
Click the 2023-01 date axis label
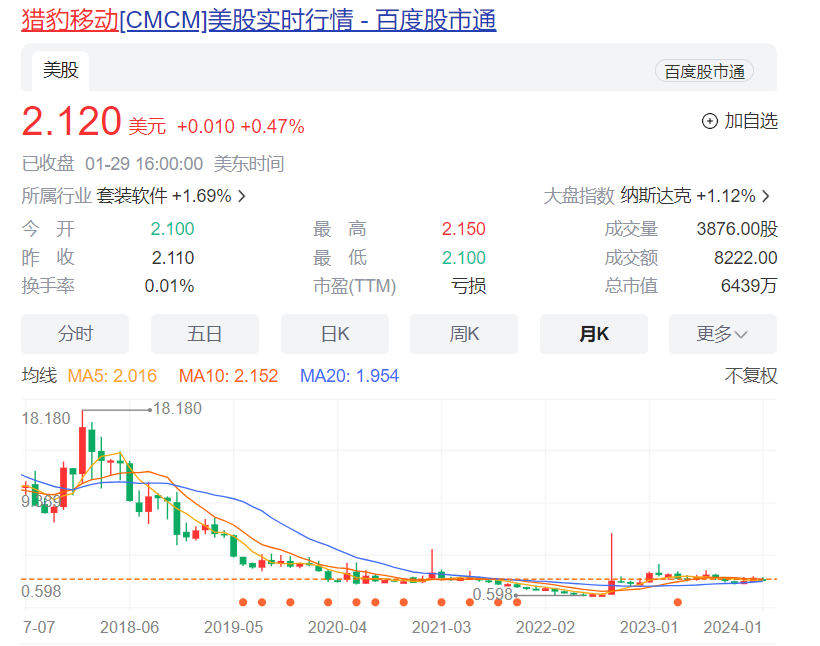649,627
